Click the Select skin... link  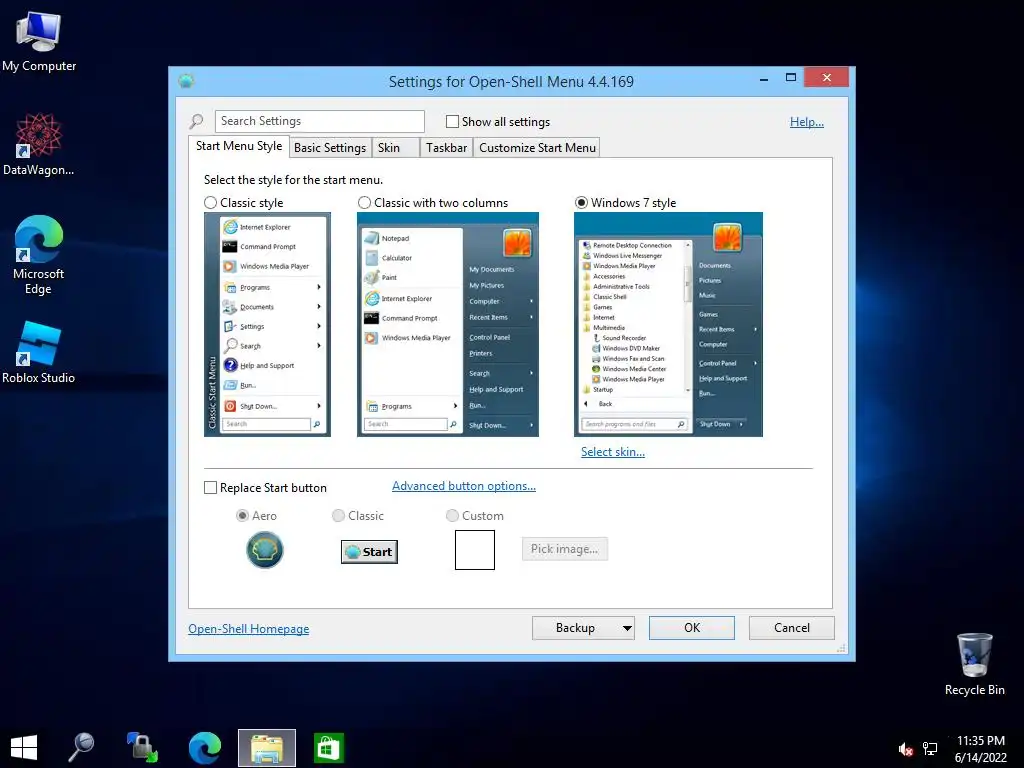tap(613, 452)
